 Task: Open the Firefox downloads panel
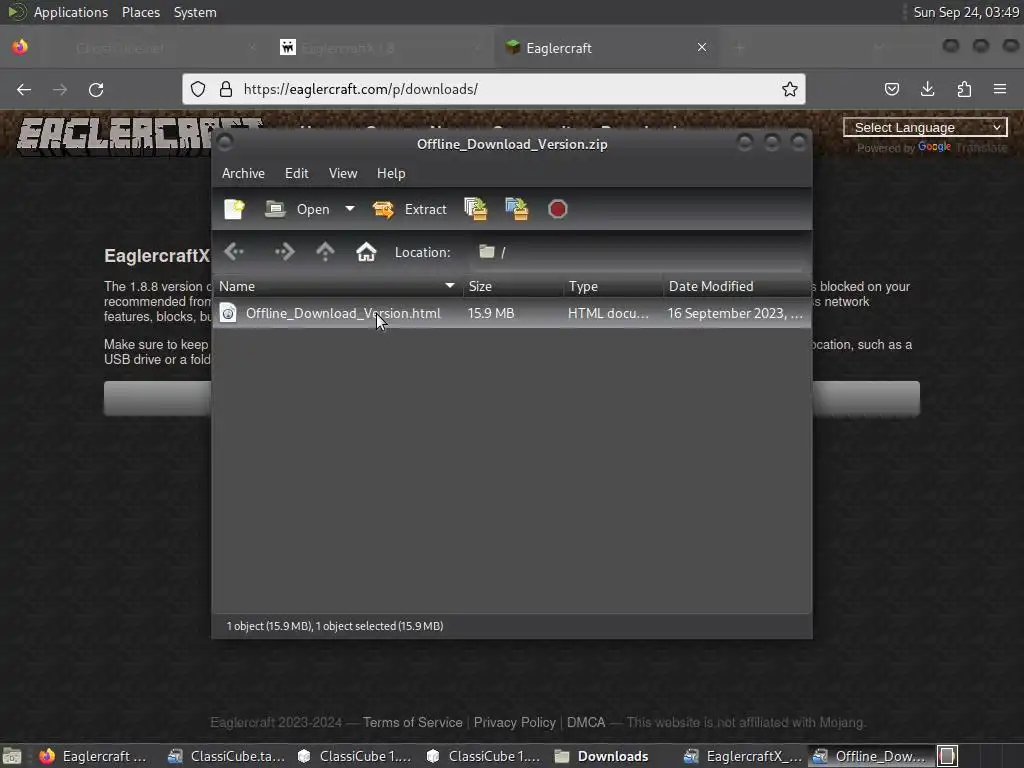tap(927, 89)
